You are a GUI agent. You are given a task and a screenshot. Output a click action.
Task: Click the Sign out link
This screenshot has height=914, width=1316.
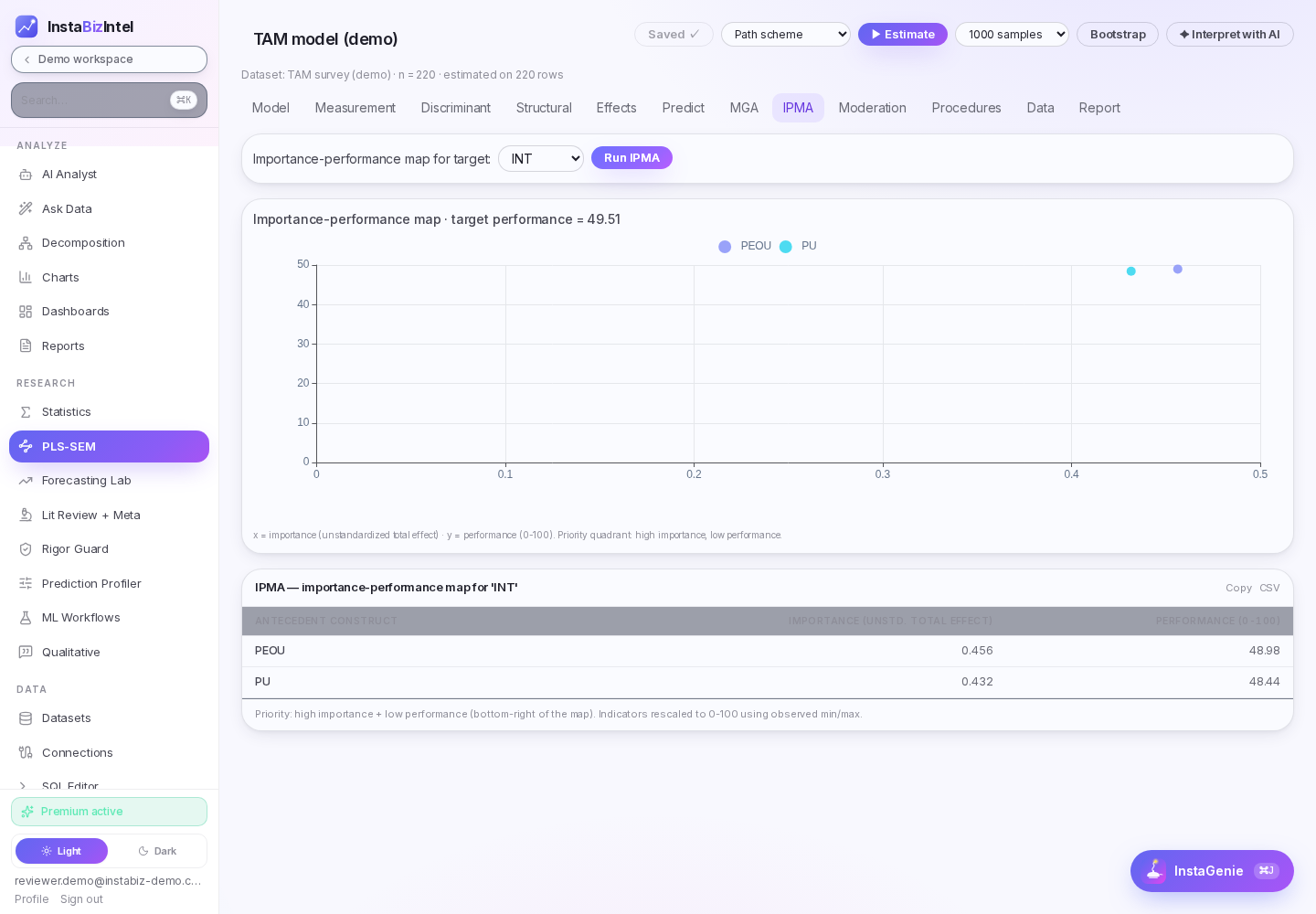tap(81, 899)
